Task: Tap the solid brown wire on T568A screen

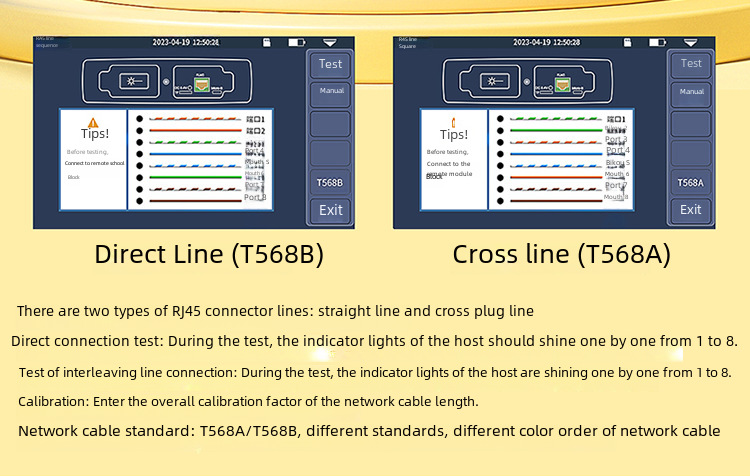Action: (556, 201)
